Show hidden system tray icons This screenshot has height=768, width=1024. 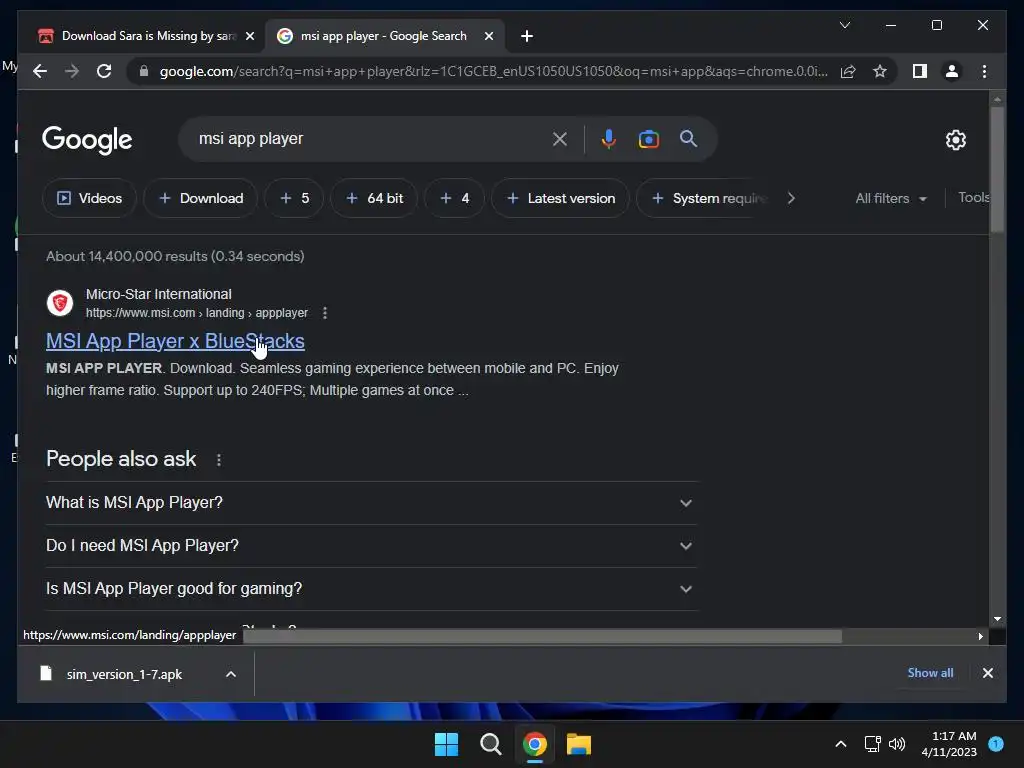840,744
